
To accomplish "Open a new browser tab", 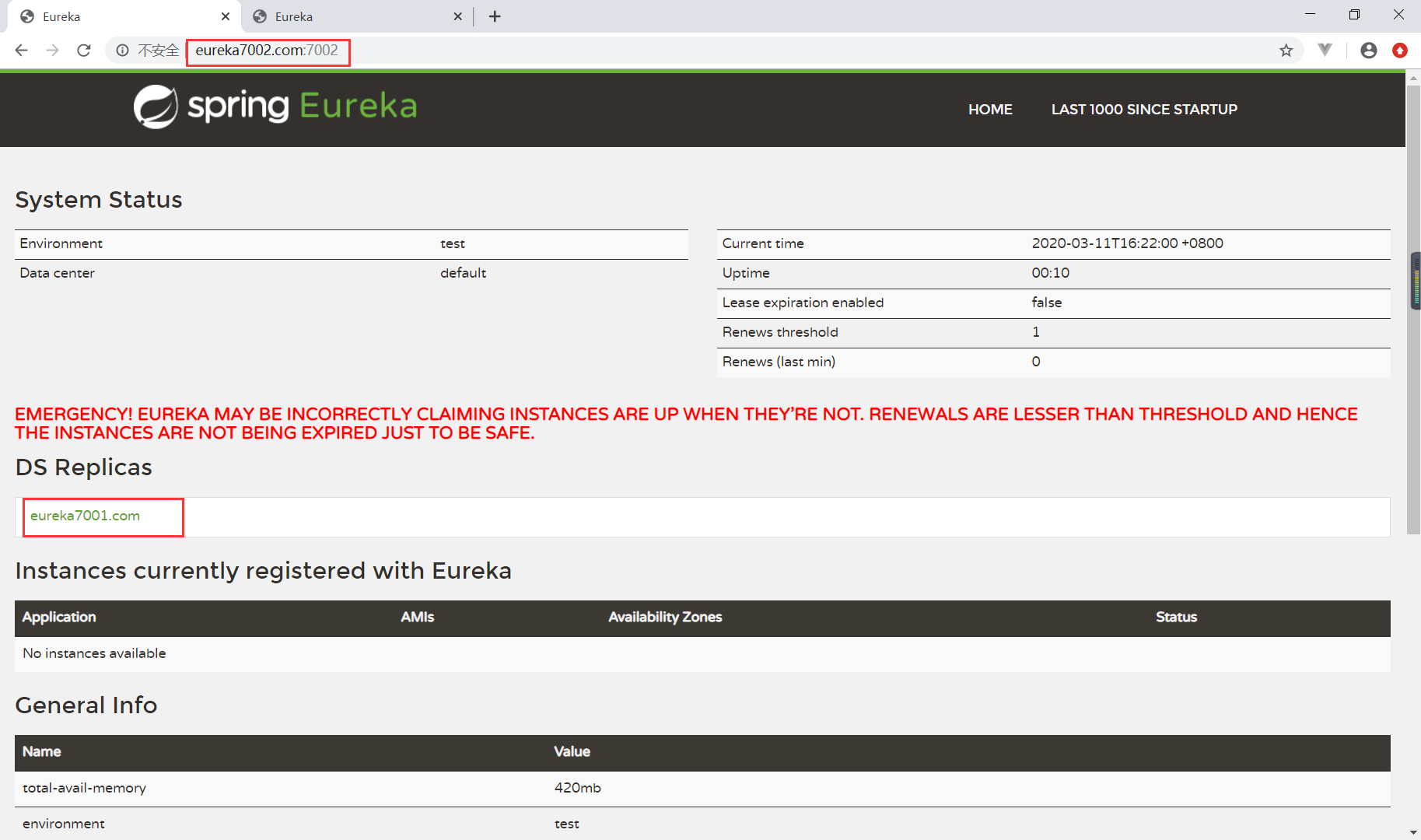I will point(495,16).
